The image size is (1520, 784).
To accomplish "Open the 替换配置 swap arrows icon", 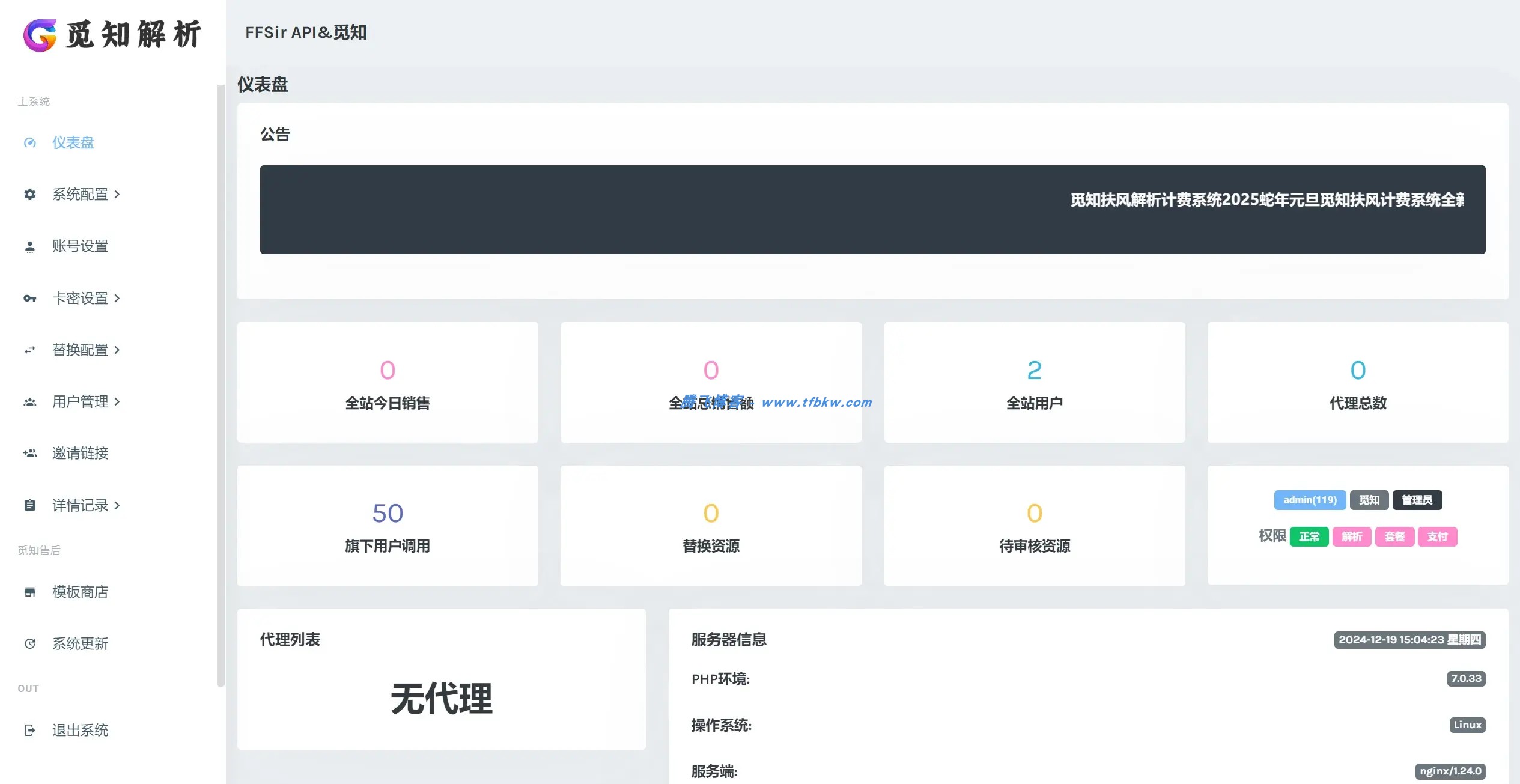I will [30, 350].
